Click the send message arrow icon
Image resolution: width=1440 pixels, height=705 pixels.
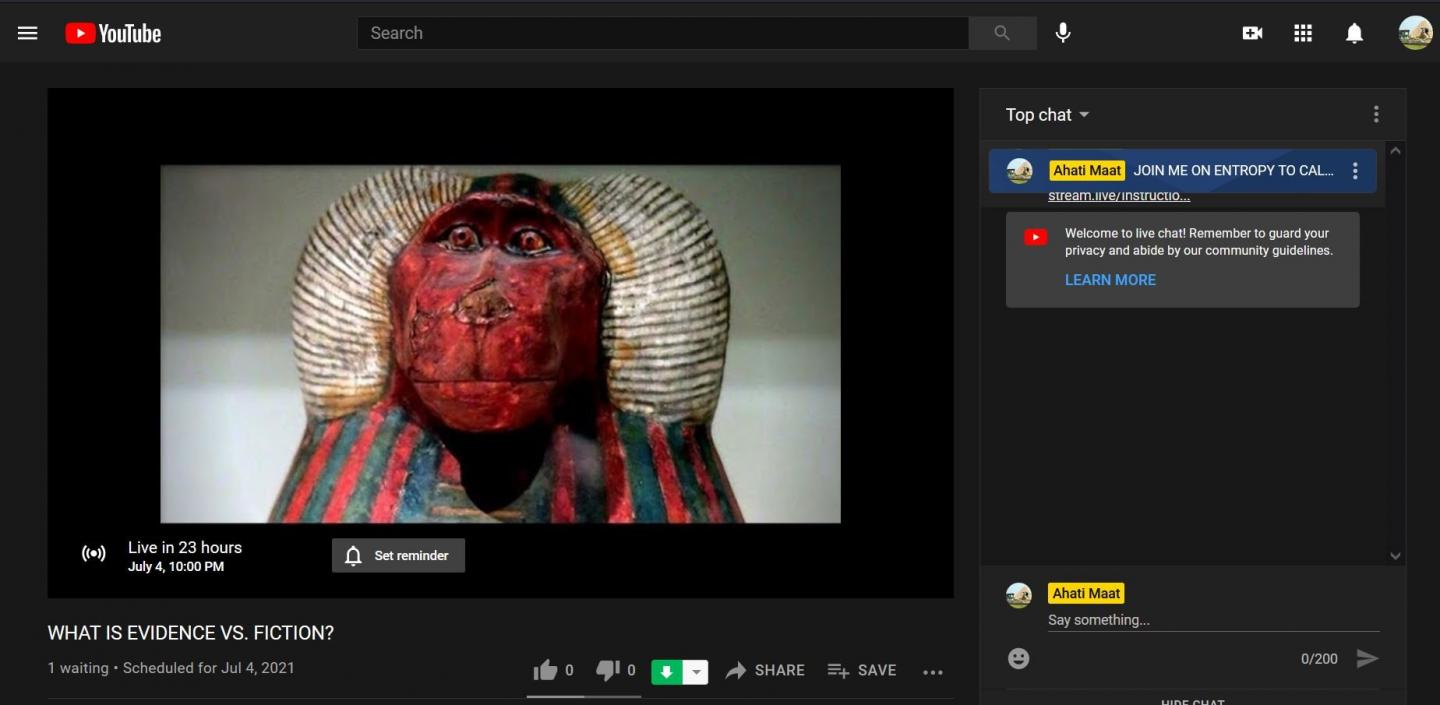(x=1367, y=658)
